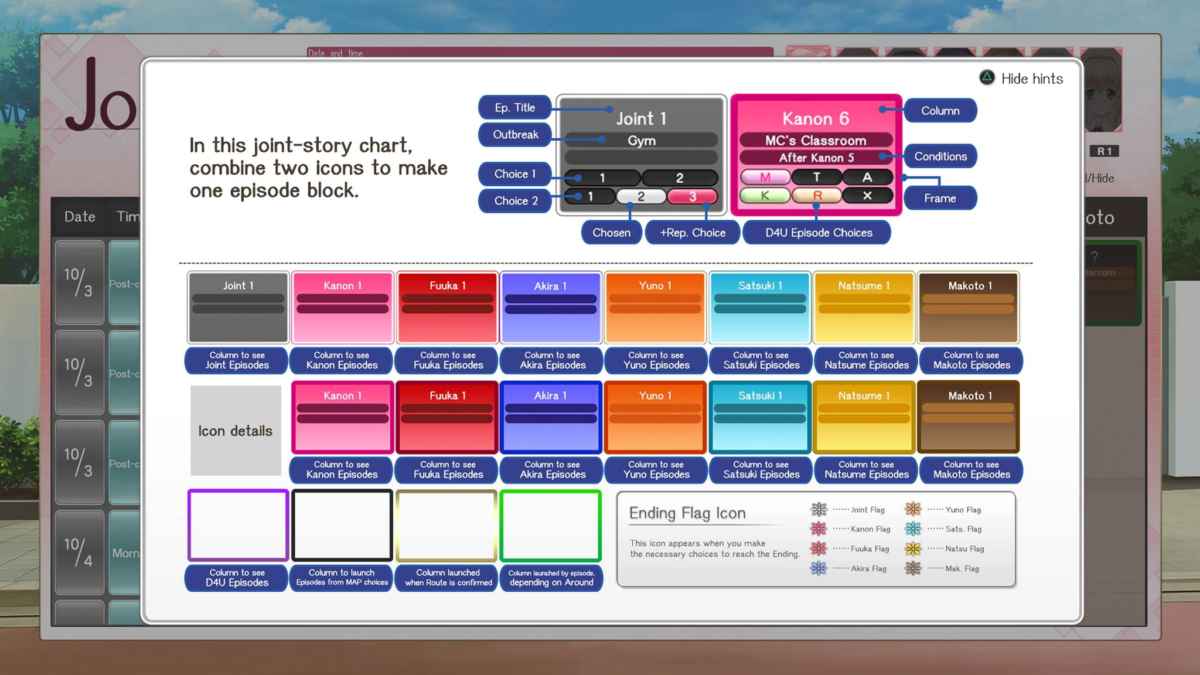Click the Natsume 1 column icon

[864, 305]
